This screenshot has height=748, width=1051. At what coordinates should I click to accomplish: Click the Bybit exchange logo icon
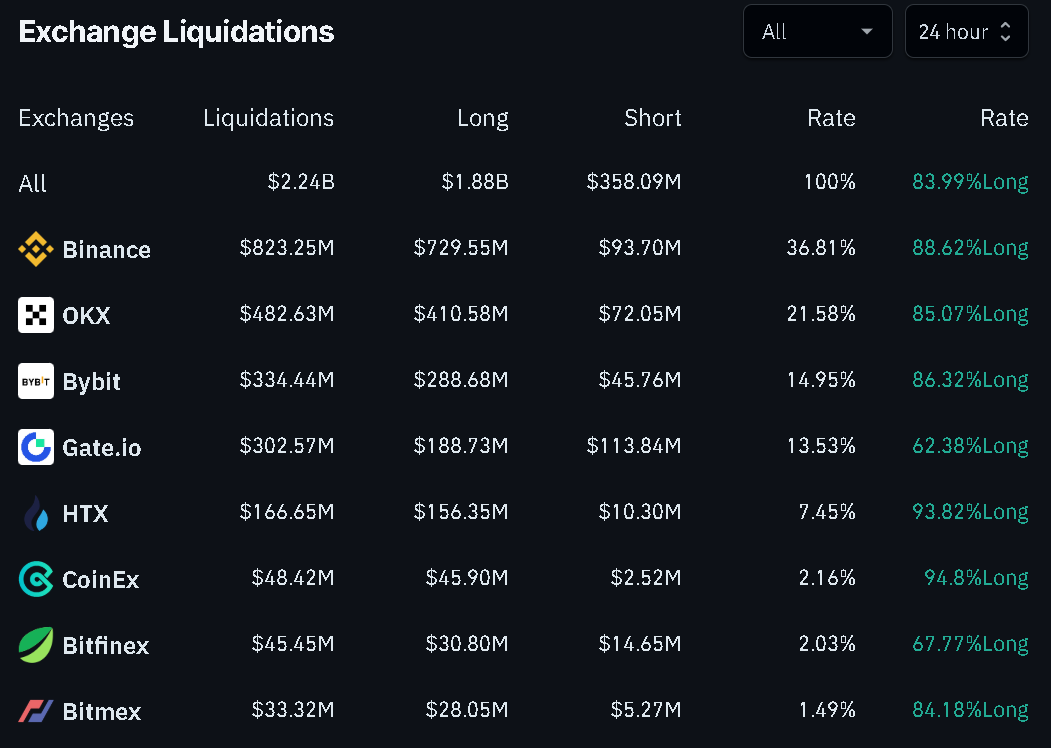point(36,381)
